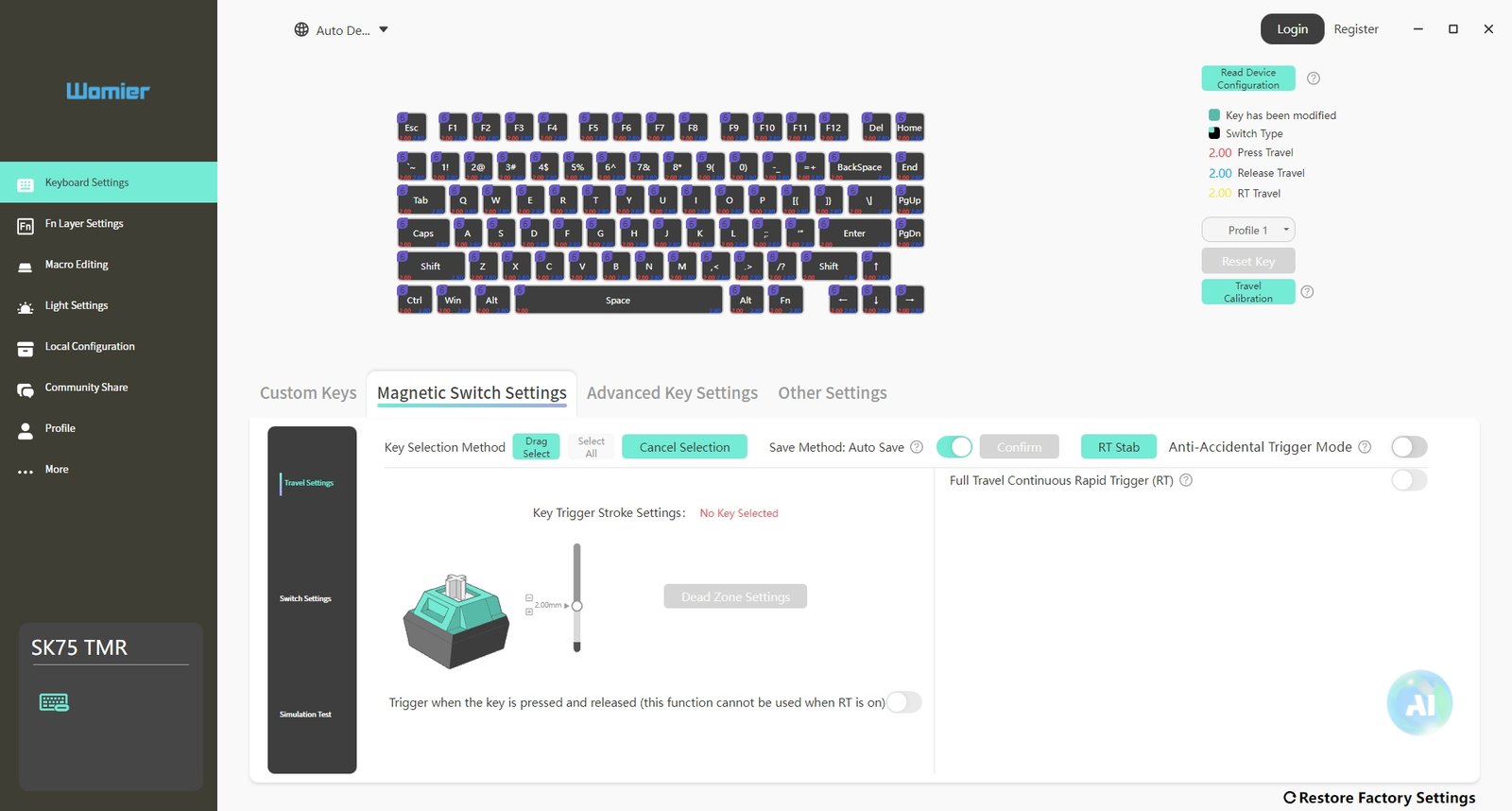Click the Community Share chat icon
This screenshot has width=1512, height=811.
(26, 389)
